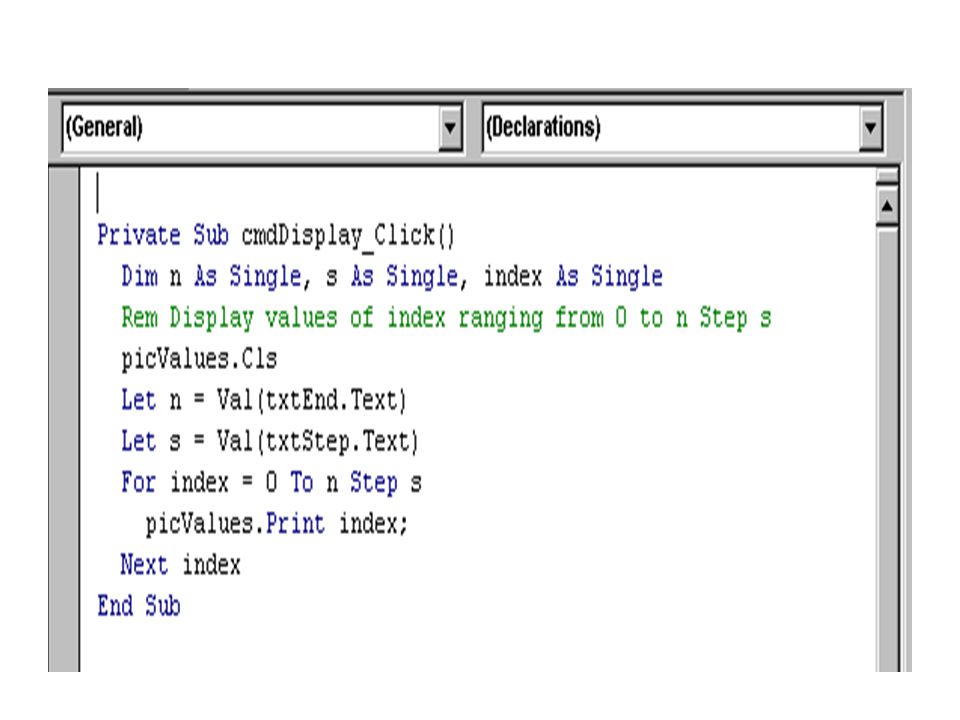Click the 'For index = 0 To n Step s' line

(x=271, y=482)
